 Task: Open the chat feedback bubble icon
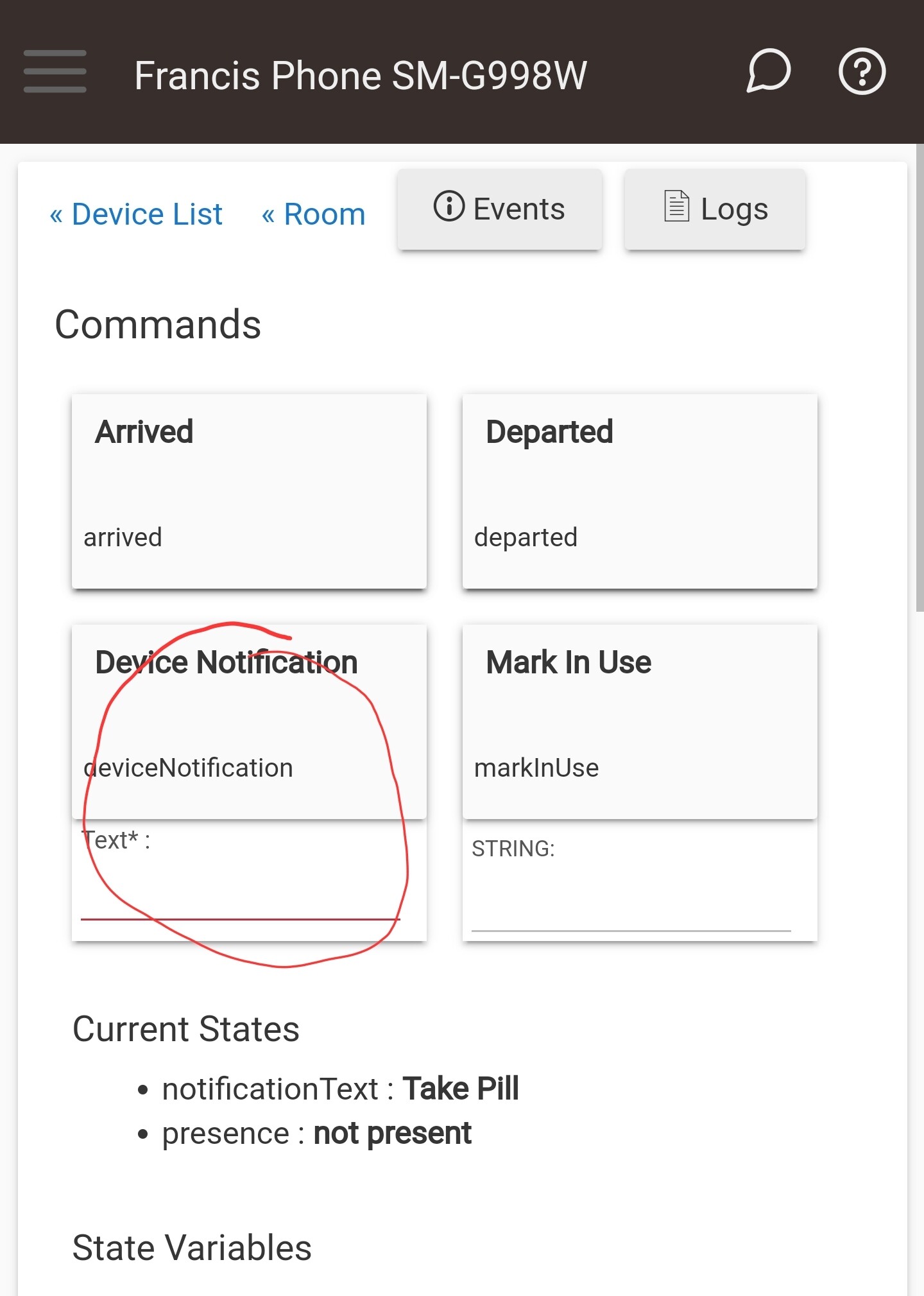click(768, 71)
